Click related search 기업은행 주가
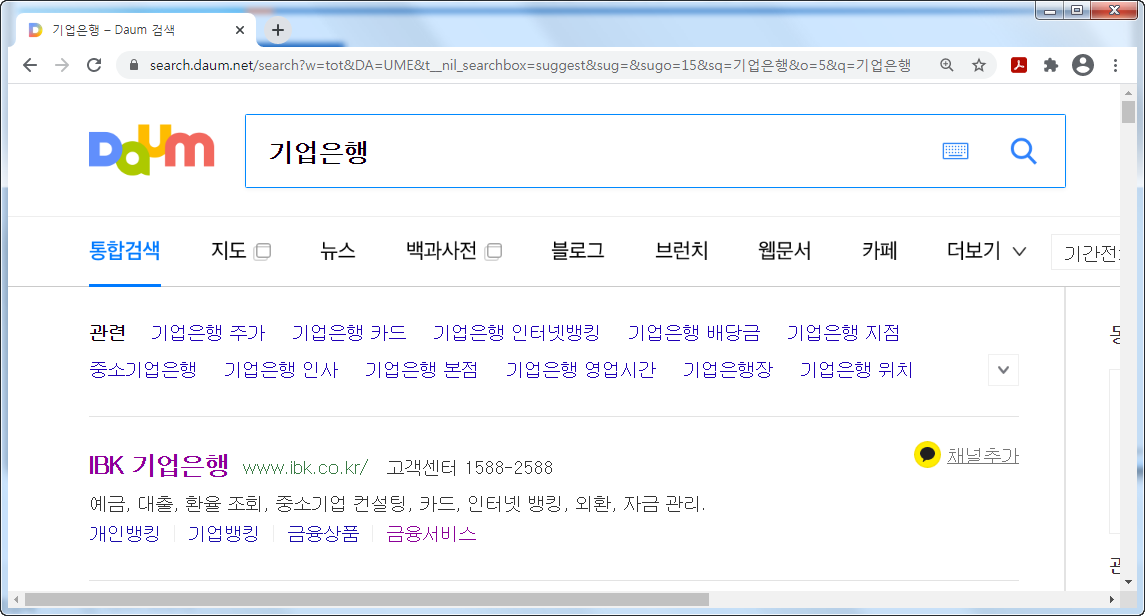The image size is (1145, 616). (208, 333)
